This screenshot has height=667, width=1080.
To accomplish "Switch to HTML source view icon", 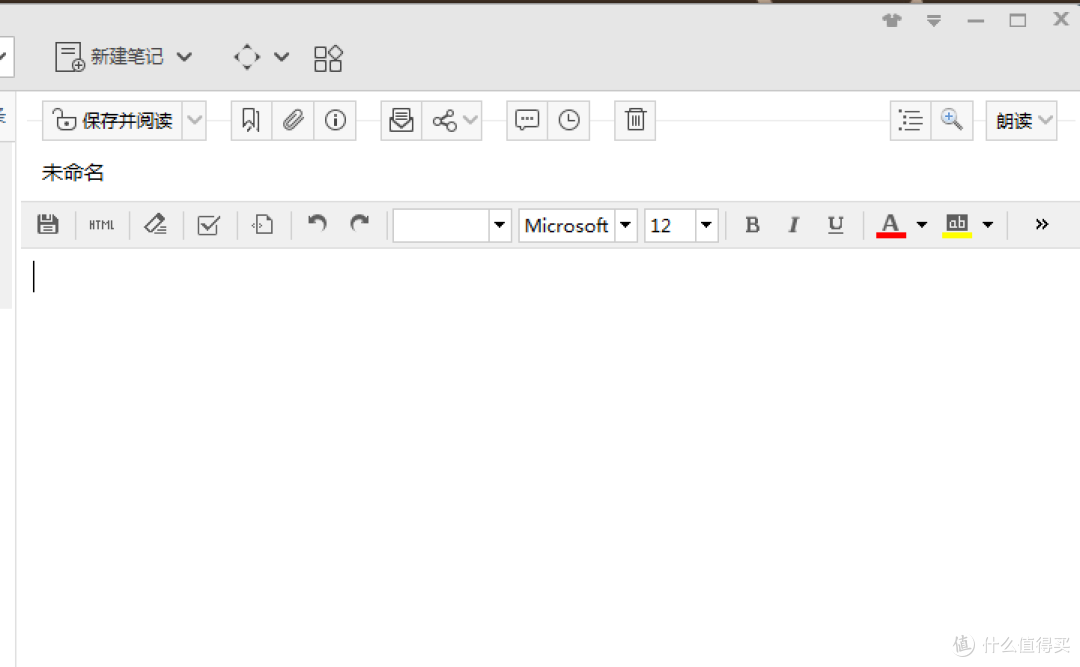I will point(102,225).
